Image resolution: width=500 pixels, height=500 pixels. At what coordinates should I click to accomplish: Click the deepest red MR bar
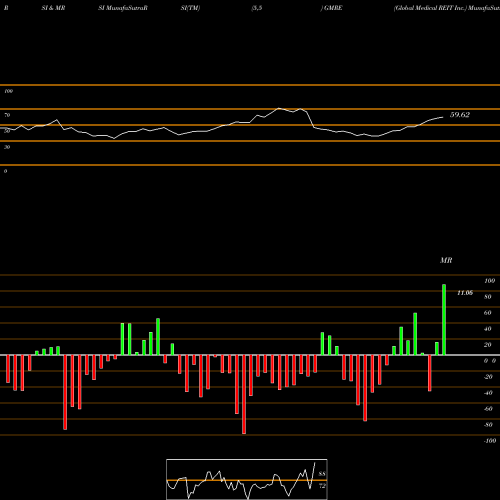(x=244, y=394)
